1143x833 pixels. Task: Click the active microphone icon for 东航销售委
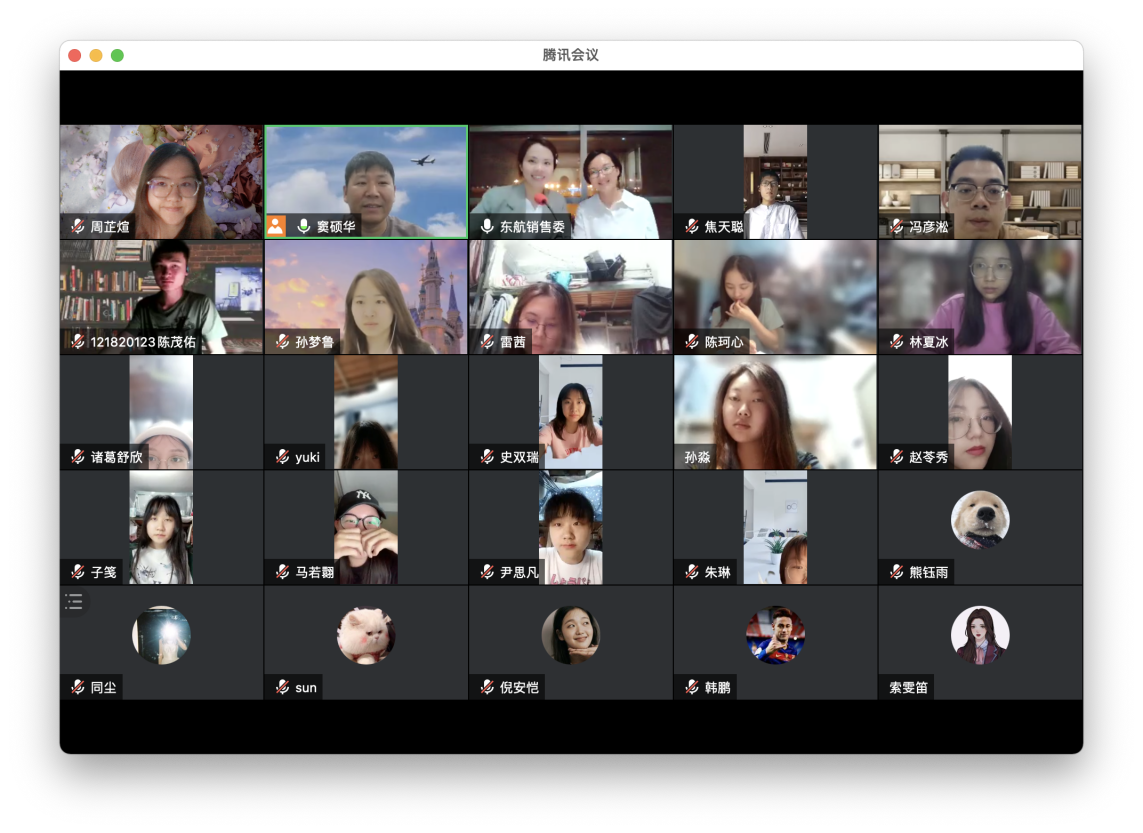[487, 227]
